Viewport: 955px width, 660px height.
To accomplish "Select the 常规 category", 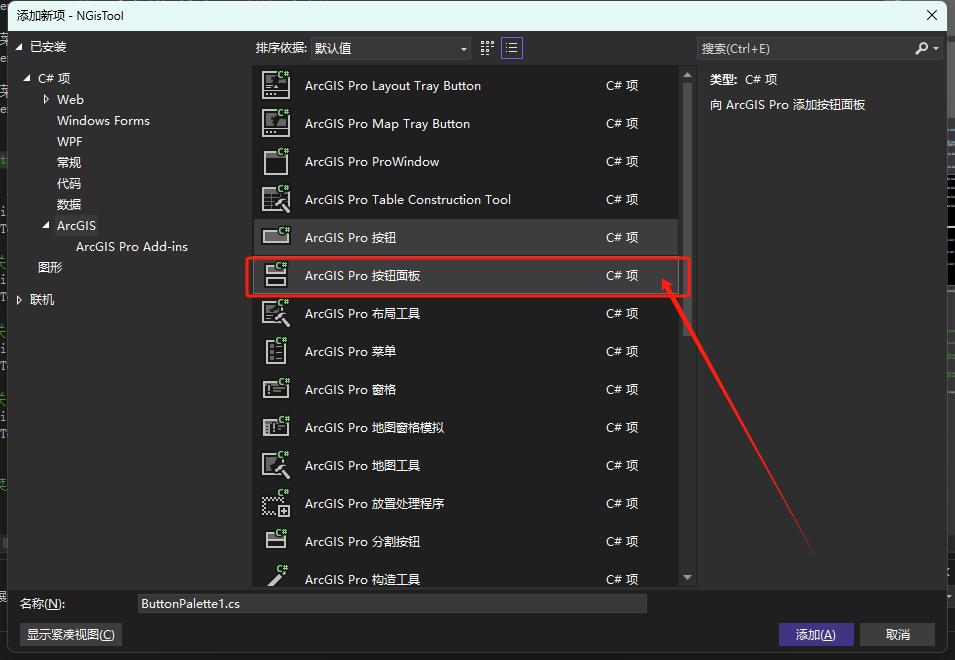I will (x=69, y=163).
